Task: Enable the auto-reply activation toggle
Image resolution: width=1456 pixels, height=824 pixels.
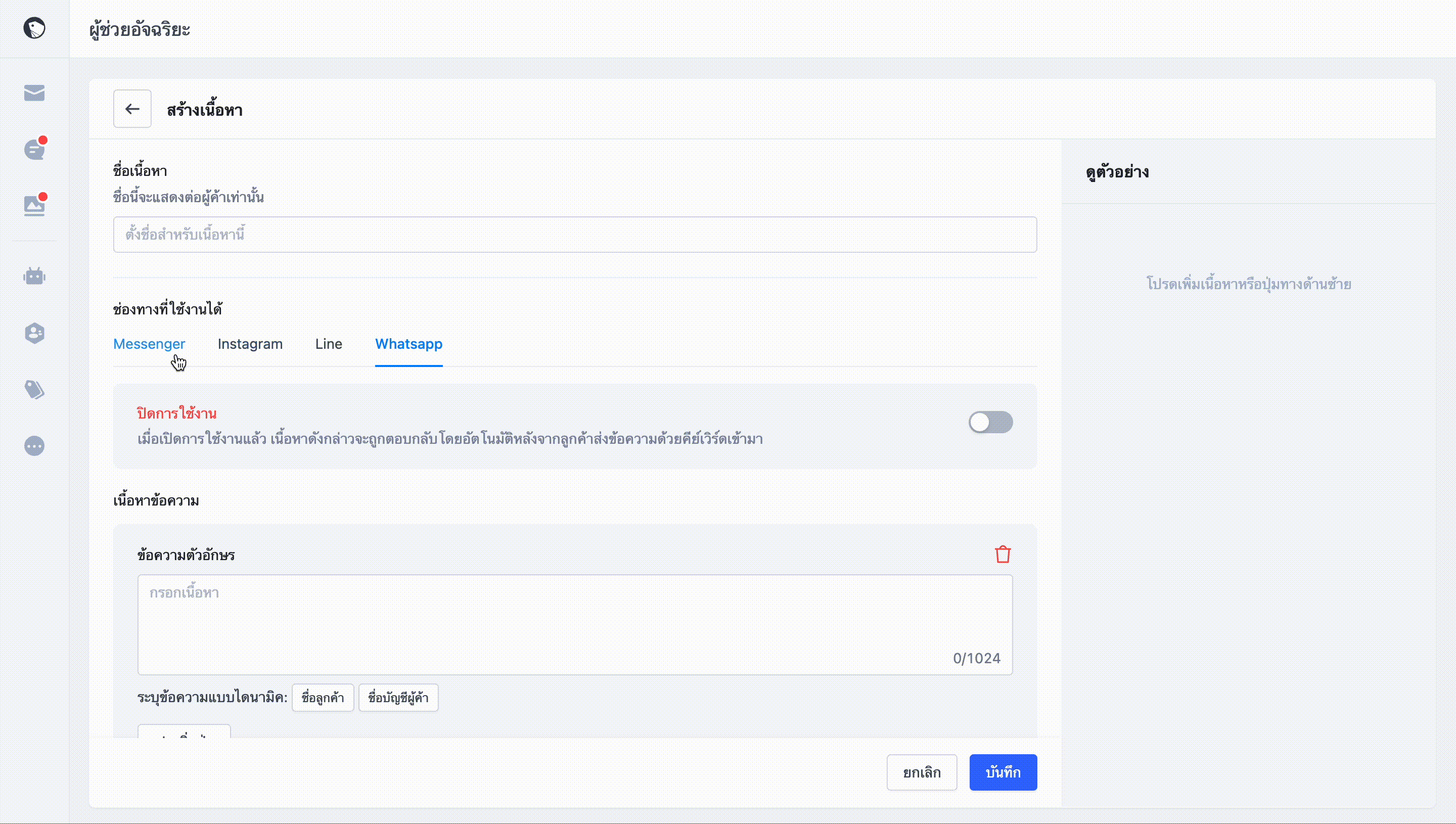Action: [990, 422]
